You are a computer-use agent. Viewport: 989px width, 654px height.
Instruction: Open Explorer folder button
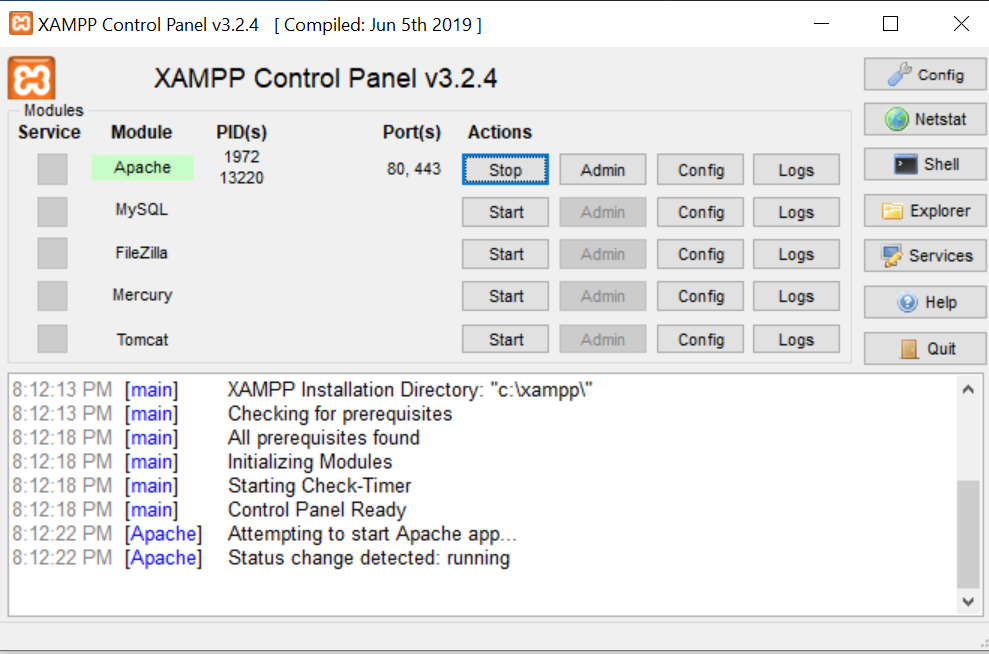click(925, 211)
